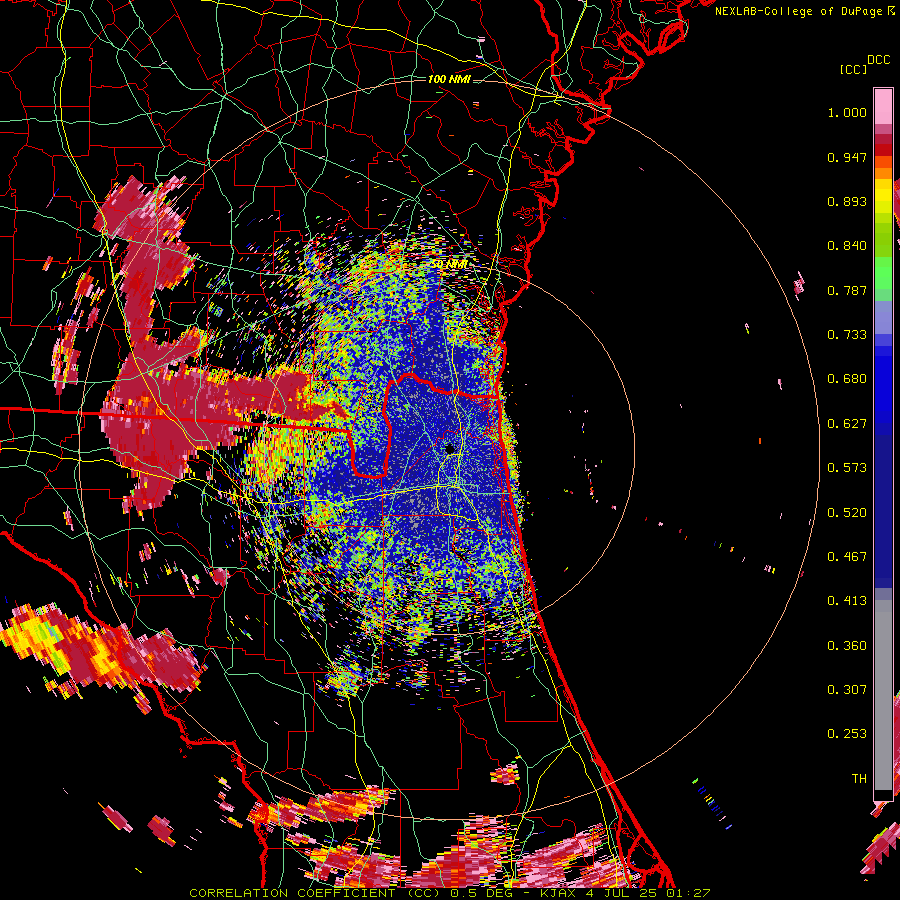Select the 0.573 scale value

[x=847, y=468]
